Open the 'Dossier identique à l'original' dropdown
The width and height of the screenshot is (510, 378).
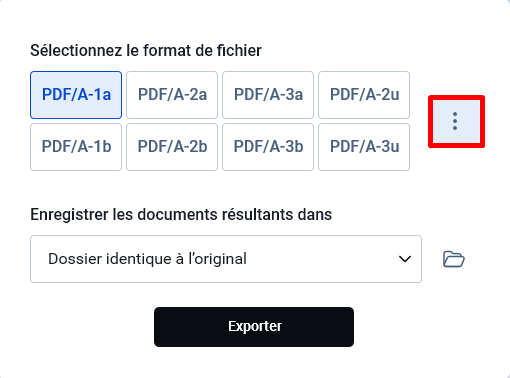tap(226, 259)
